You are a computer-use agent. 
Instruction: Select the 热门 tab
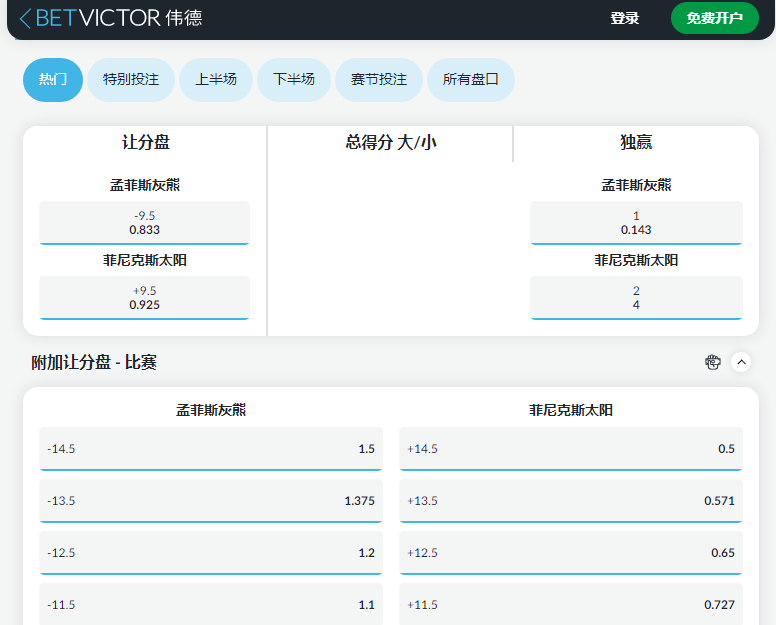pos(53,80)
